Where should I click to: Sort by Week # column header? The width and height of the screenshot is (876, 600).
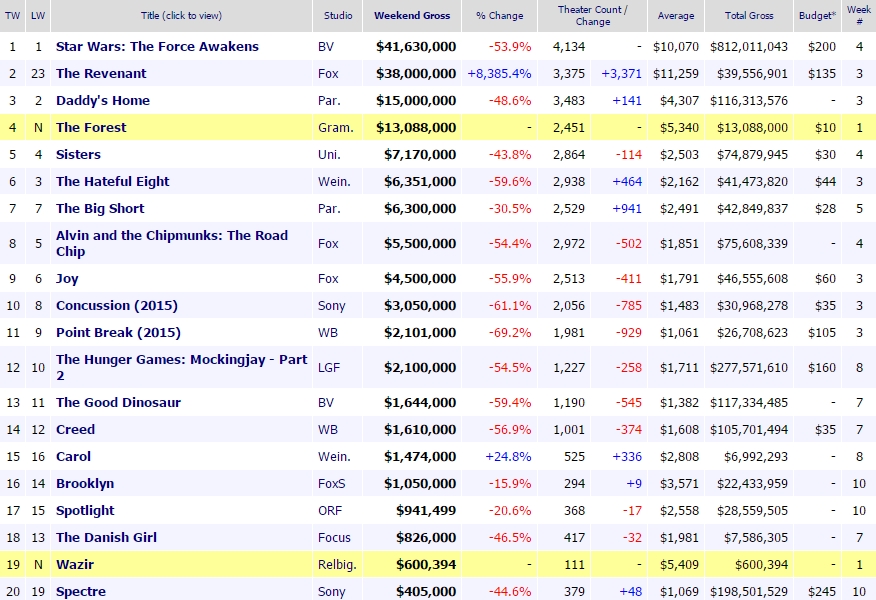pos(859,16)
